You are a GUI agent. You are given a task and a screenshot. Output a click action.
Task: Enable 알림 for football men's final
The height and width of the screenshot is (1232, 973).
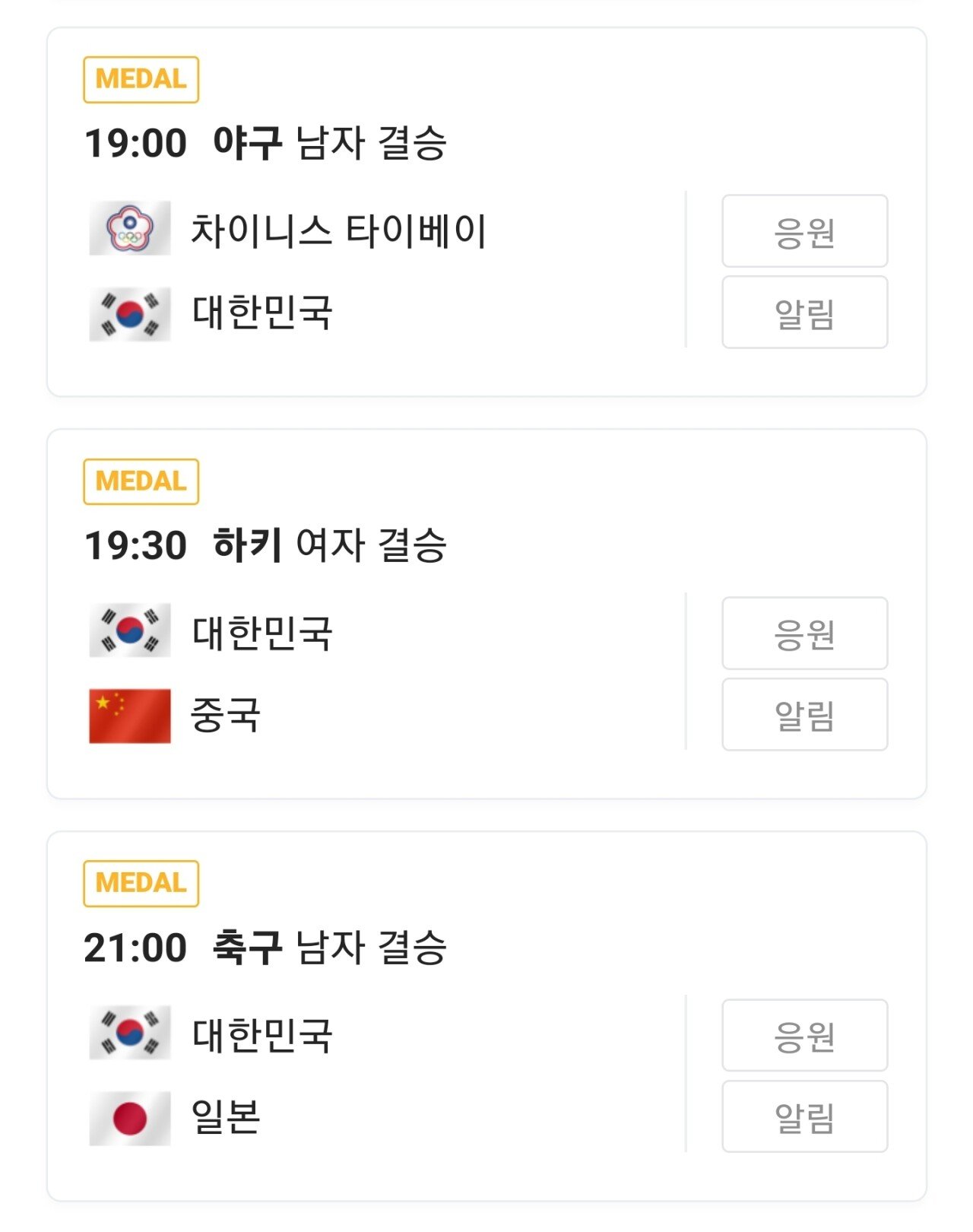(804, 1116)
